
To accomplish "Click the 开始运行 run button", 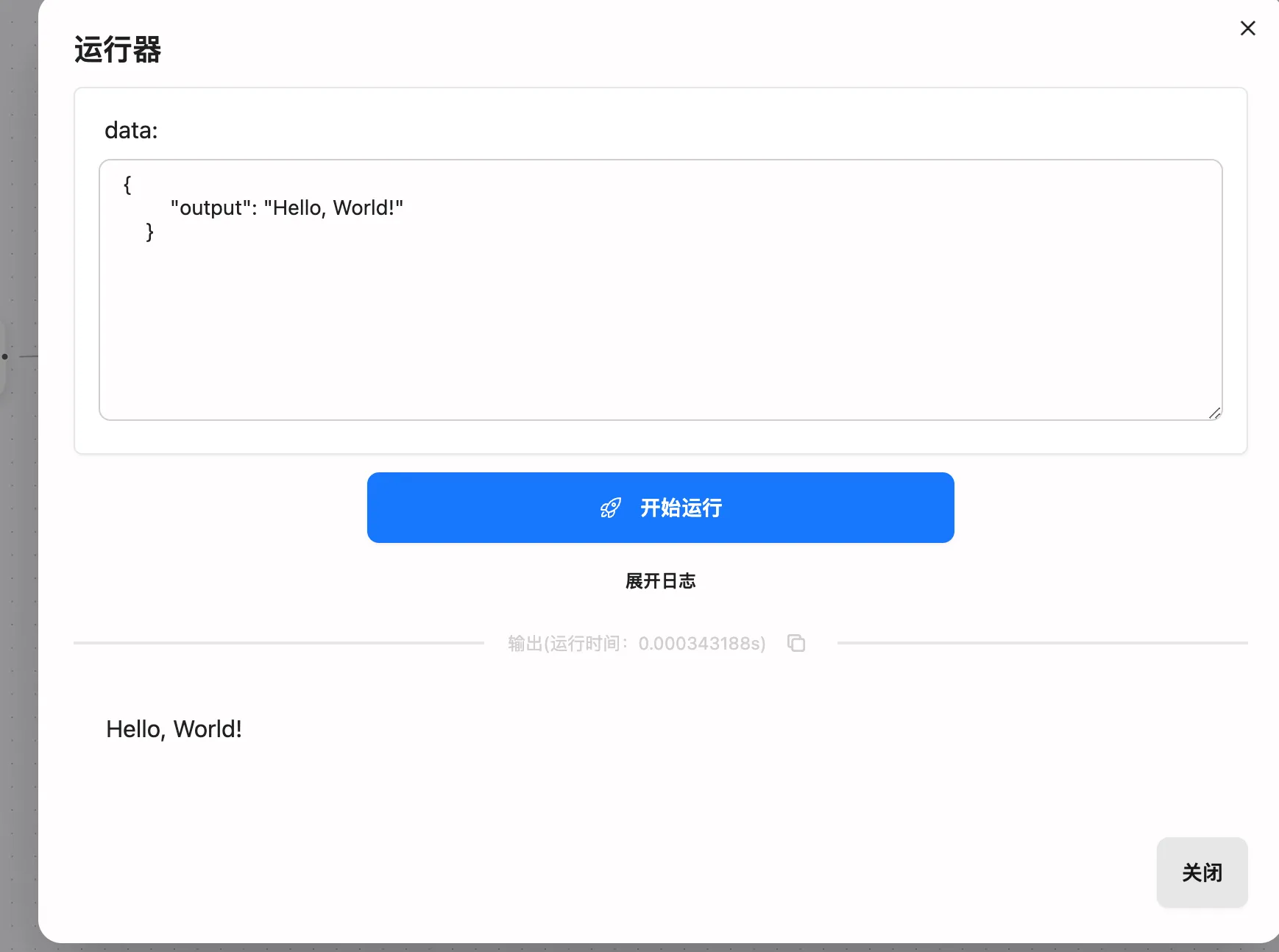I will point(660,508).
